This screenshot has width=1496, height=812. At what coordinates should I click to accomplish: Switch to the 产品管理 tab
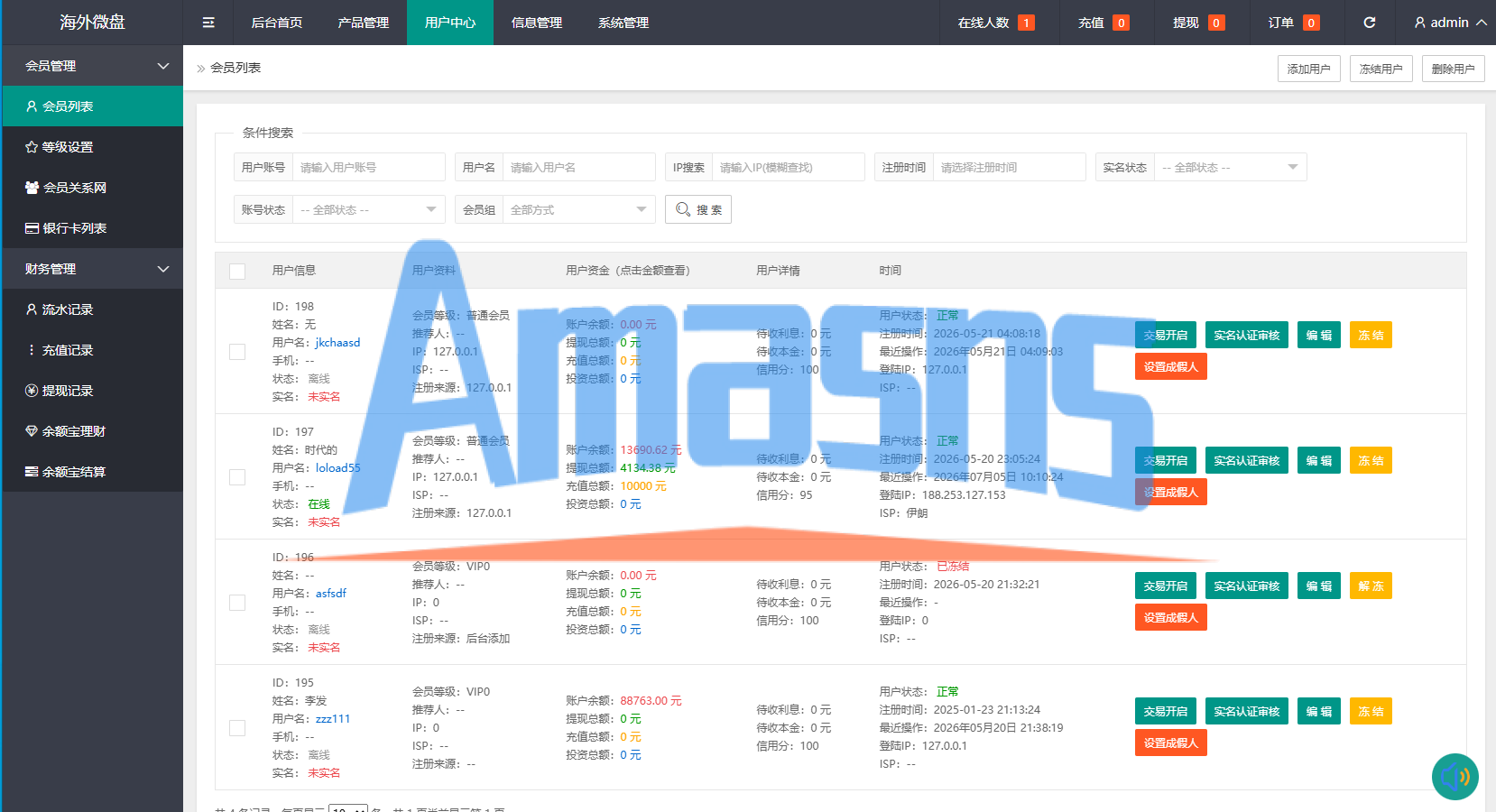[x=364, y=23]
